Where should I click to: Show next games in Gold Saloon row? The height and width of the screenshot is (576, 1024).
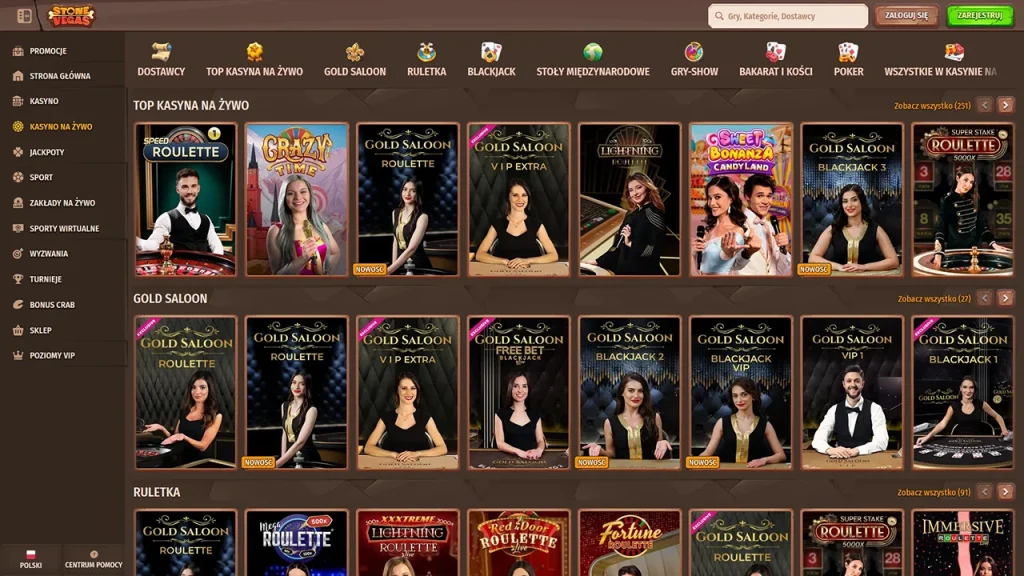[x=1005, y=298]
